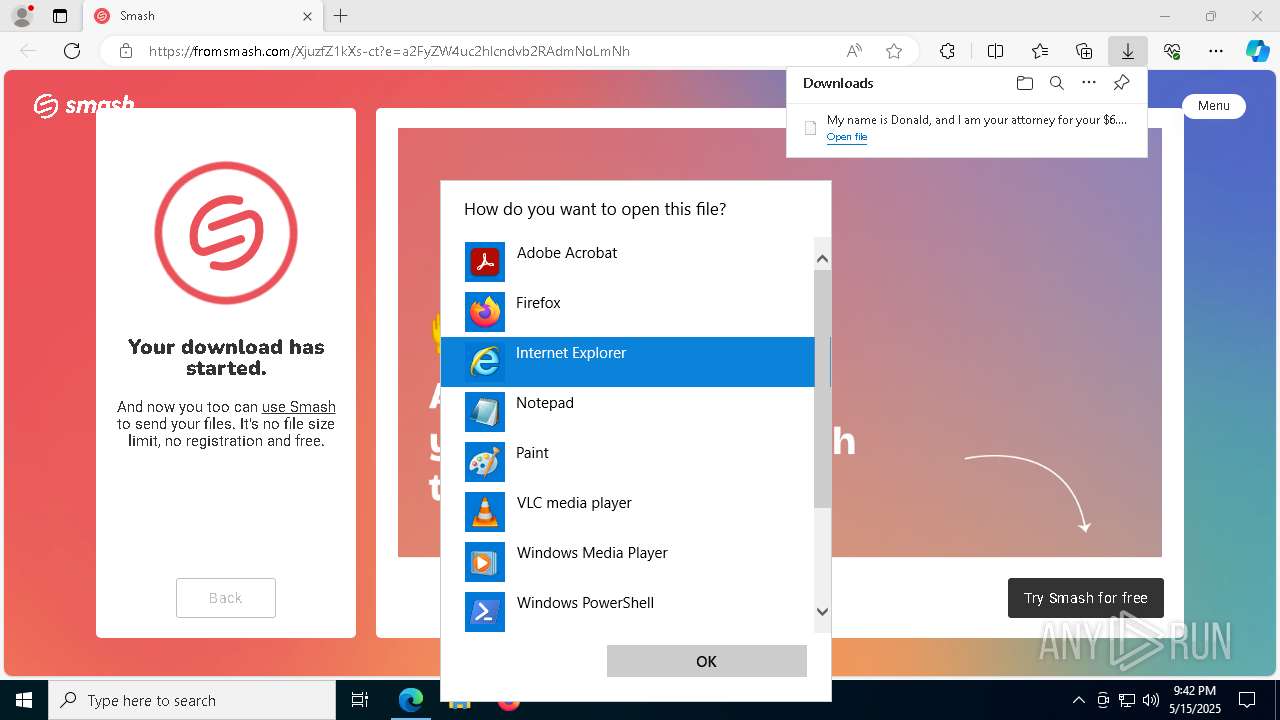Open Browser essentials heart icon

pos(1172,51)
